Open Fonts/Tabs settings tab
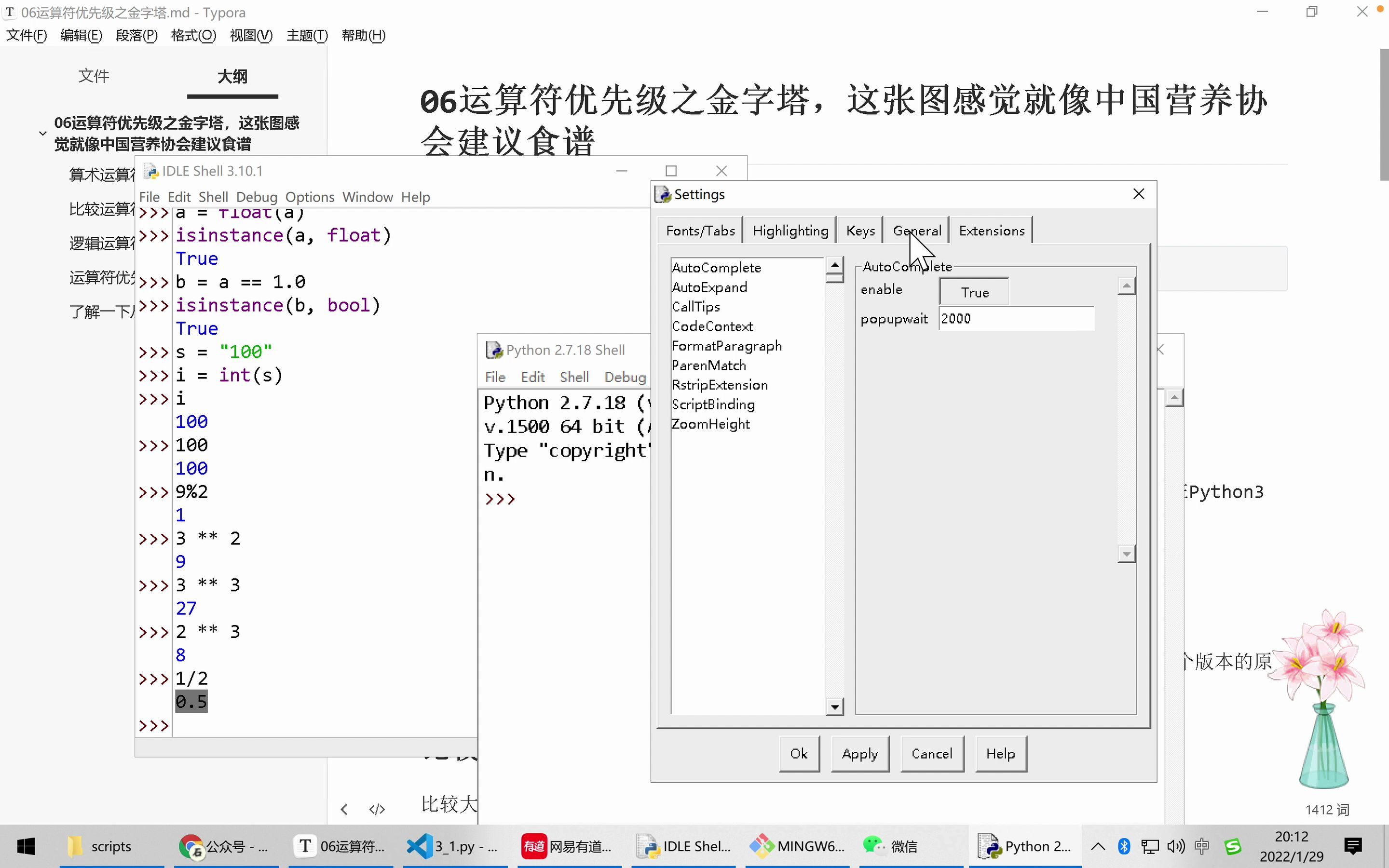Viewport: 1389px width, 868px height. [x=701, y=230]
